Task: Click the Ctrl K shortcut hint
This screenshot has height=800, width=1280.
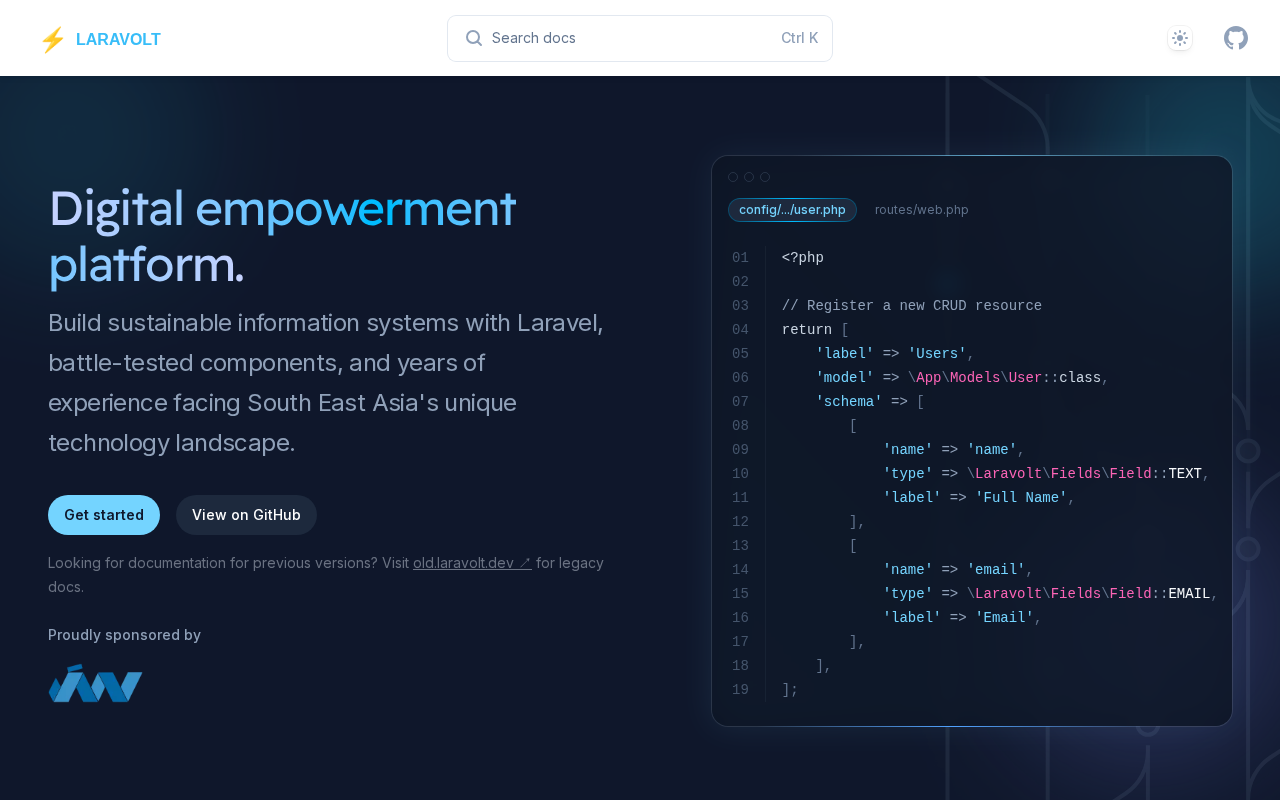Action: [x=799, y=38]
